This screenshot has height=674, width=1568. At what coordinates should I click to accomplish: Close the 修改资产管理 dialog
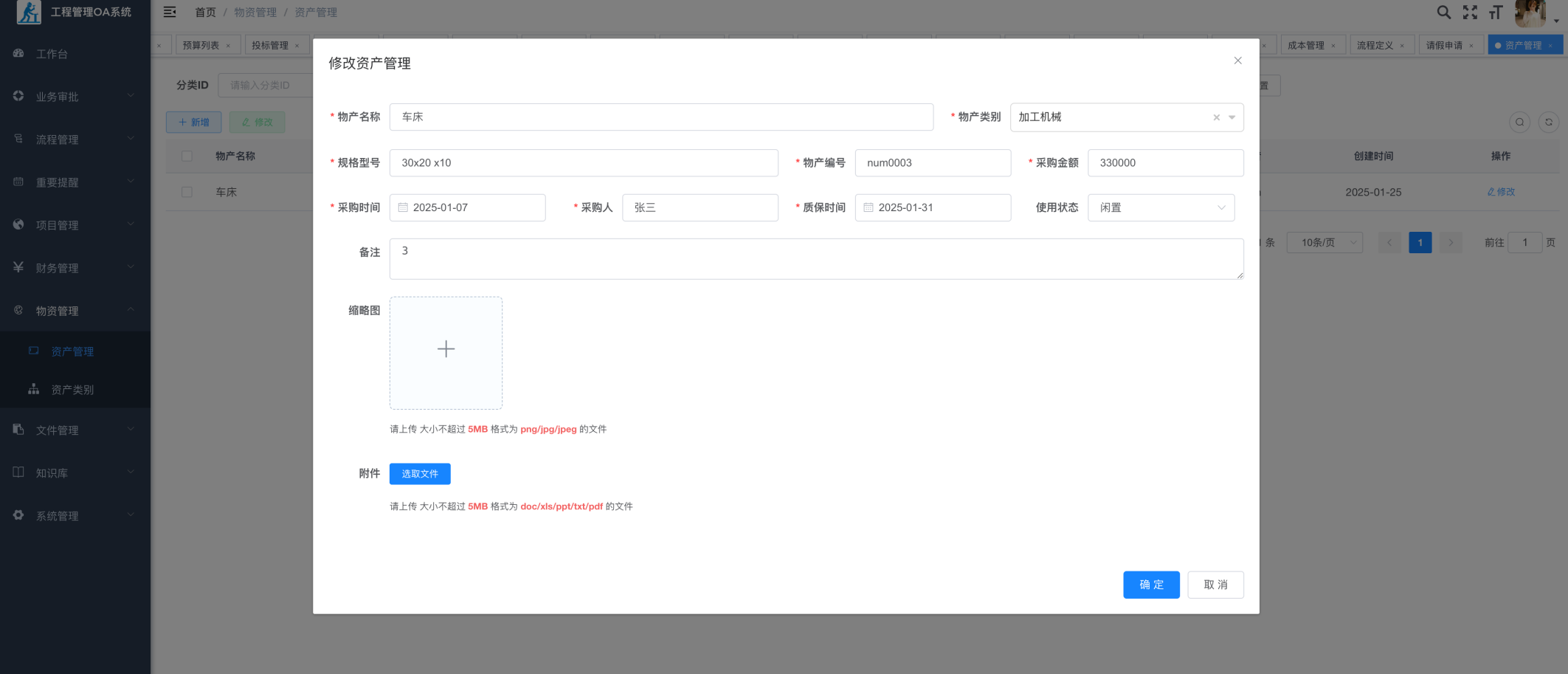tap(1237, 61)
